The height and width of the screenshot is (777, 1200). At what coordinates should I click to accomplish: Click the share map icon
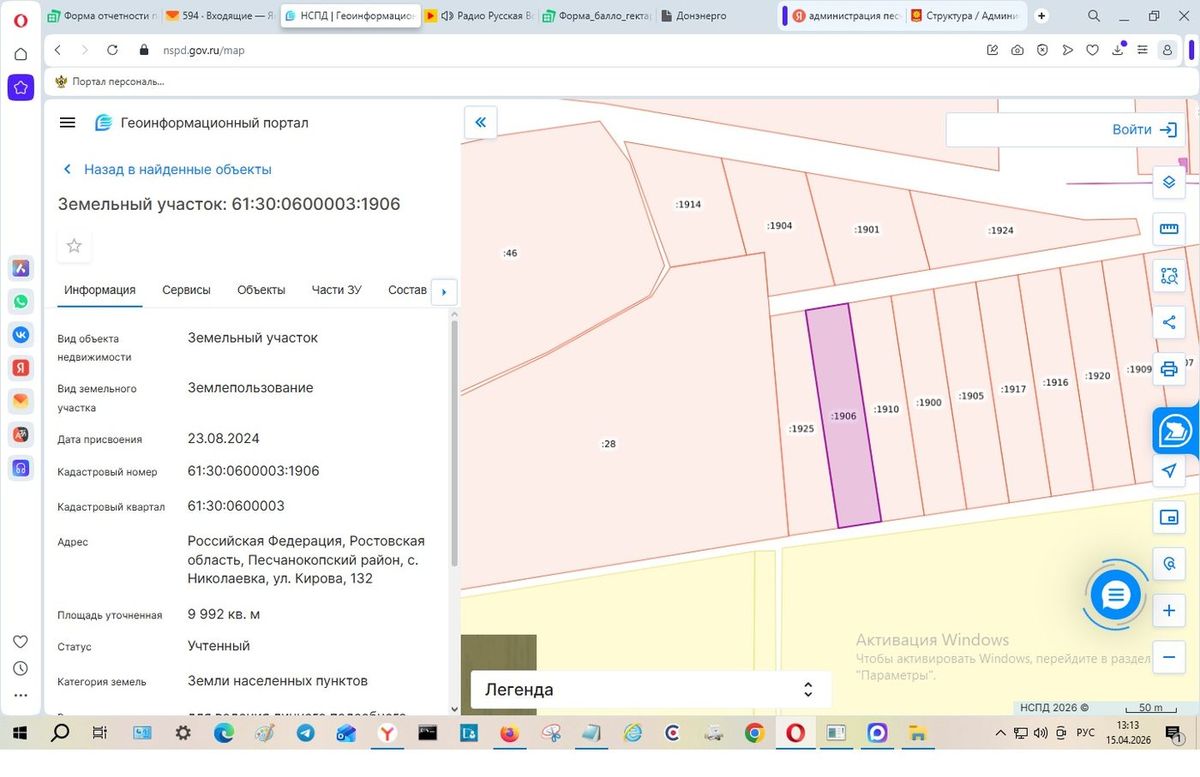1169,322
